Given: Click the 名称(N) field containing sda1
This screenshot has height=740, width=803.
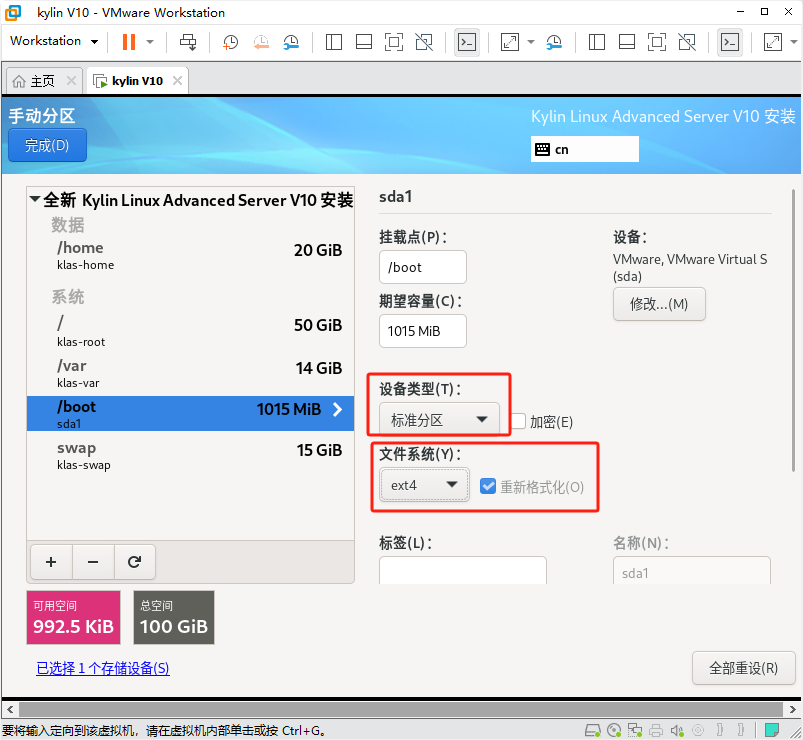Looking at the screenshot, I should coord(691,570).
